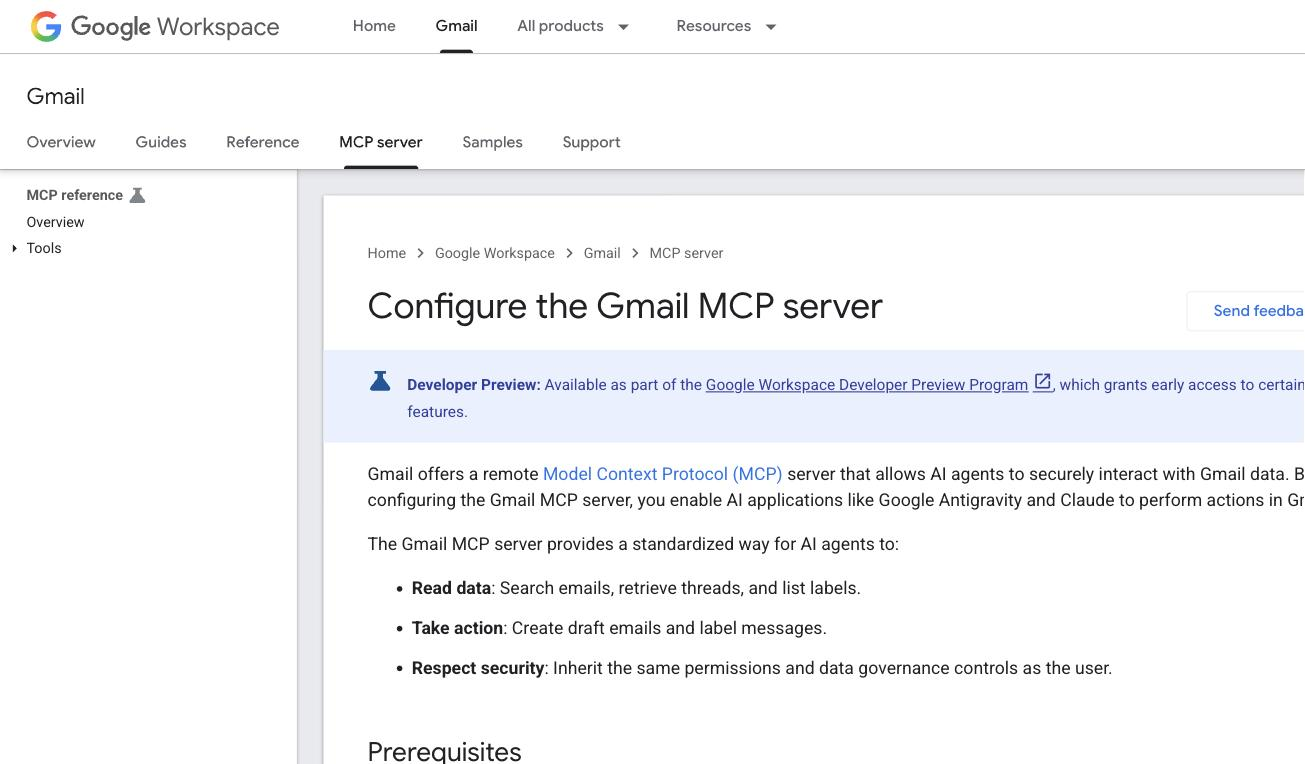The image size is (1305, 764).
Task: Switch to the Guides tab
Action: [x=161, y=142]
